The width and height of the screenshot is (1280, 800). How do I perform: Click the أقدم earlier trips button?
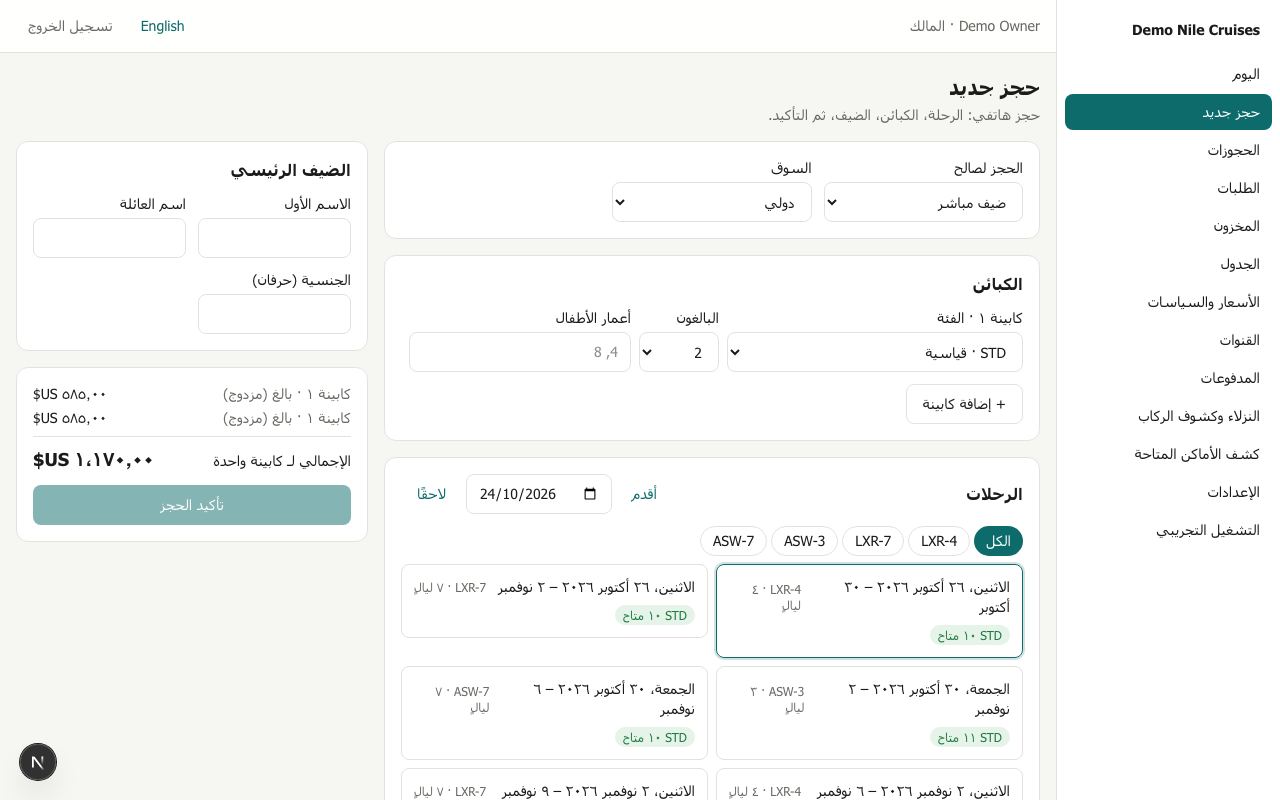(644, 494)
